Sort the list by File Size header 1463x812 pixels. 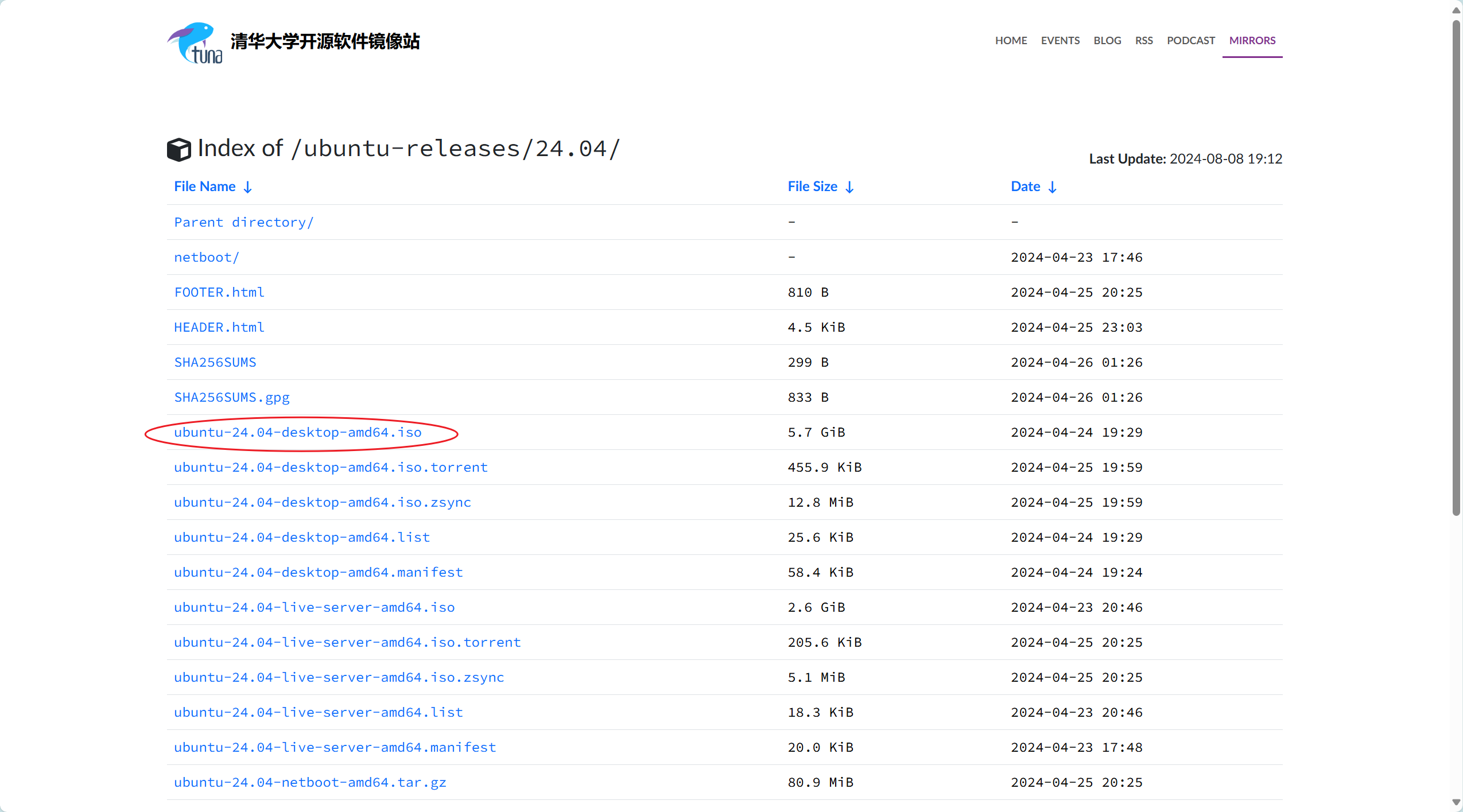pos(812,187)
